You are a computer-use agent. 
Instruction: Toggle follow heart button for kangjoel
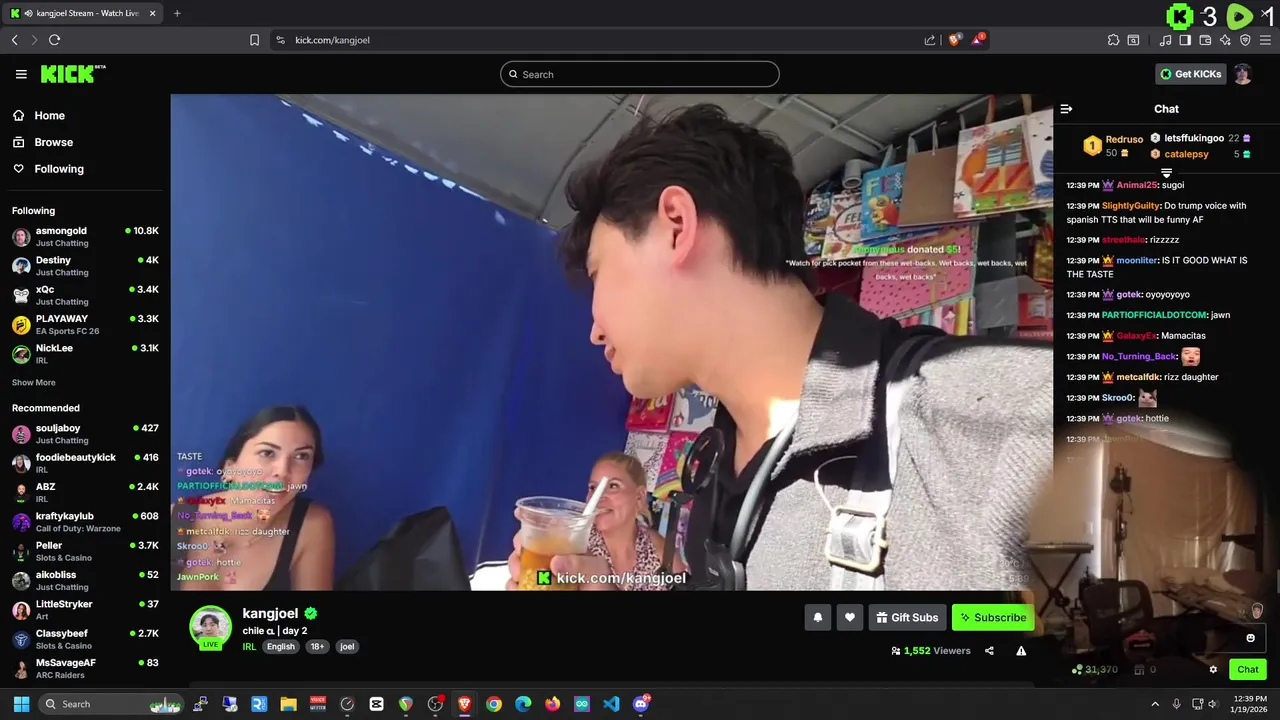[x=850, y=617]
